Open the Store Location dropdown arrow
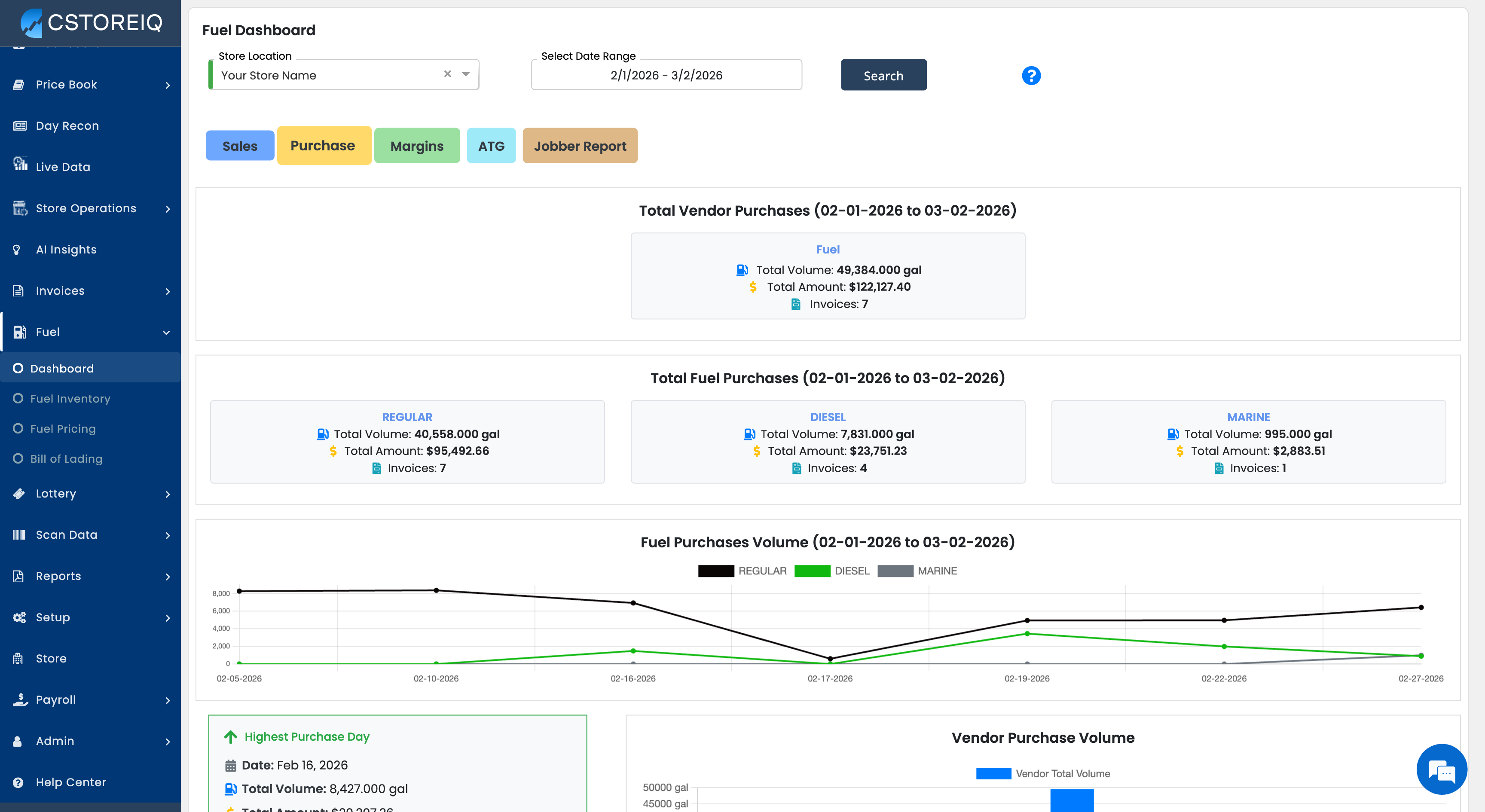This screenshot has height=812, width=1485. (x=466, y=74)
